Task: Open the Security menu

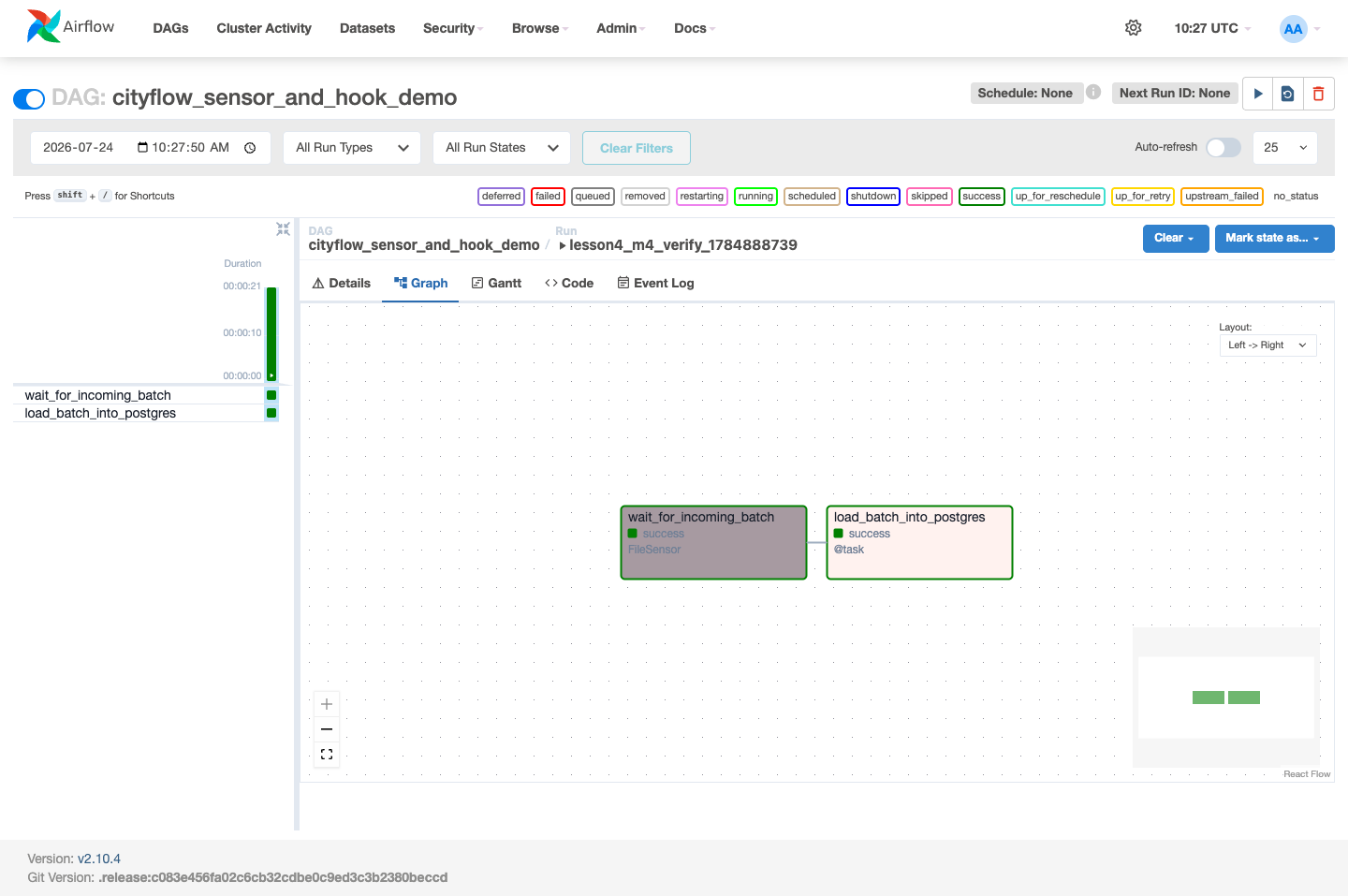Action: coord(453,28)
